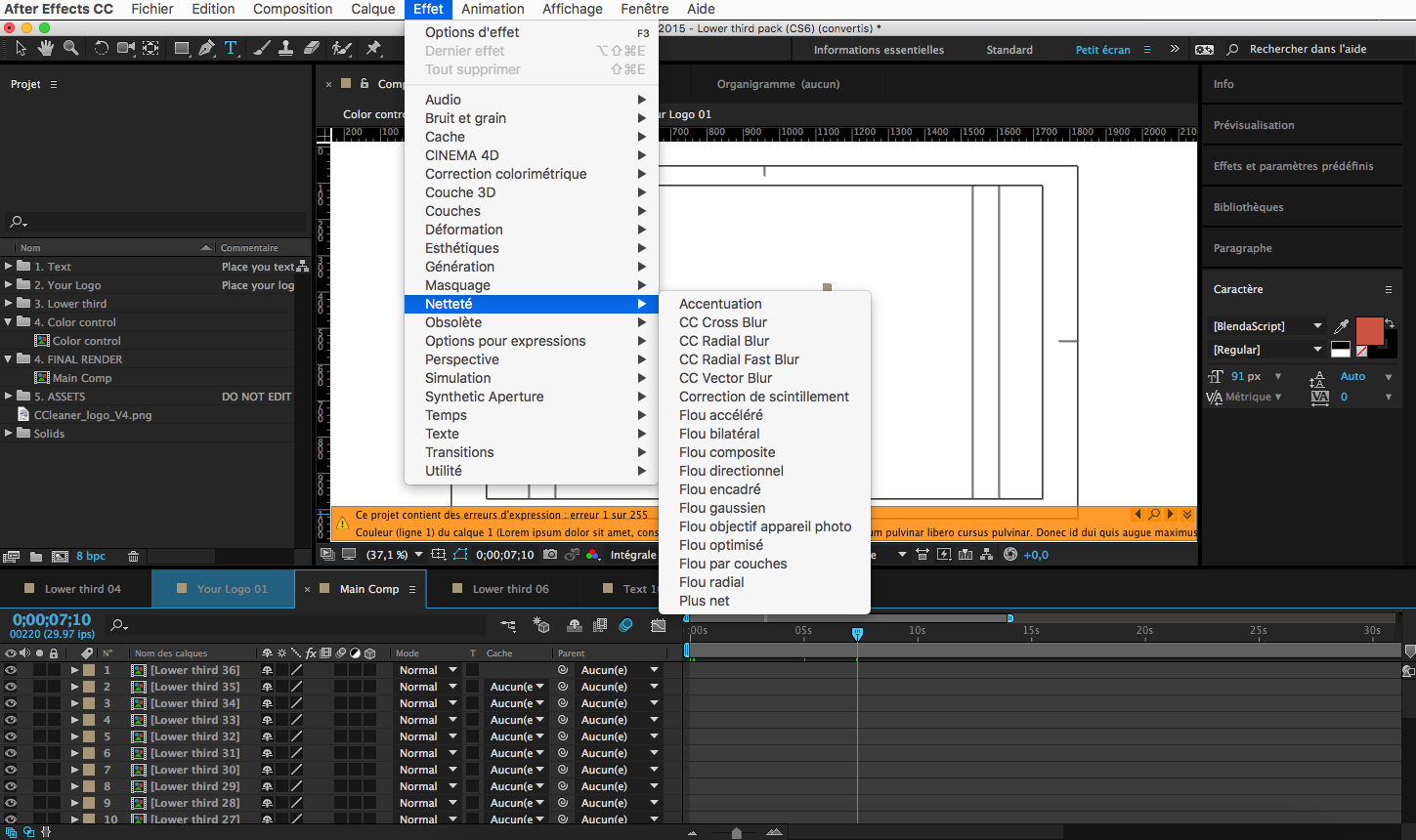The image size is (1416, 840).
Task: Click the new composition icon in Project panel
Action: pos(60,557)
